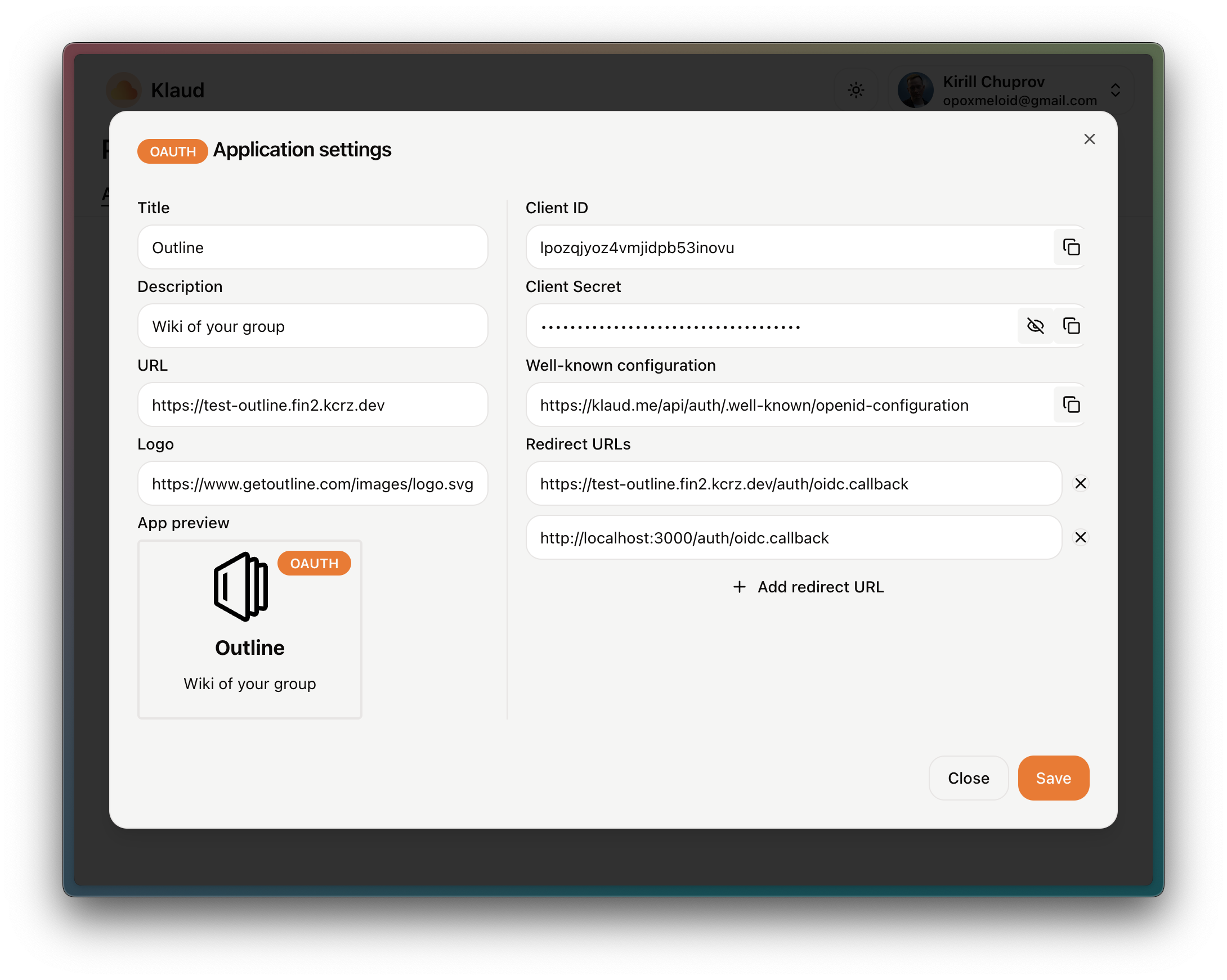
Task: Copy the Client Secret value
Action: point(1071,326)
